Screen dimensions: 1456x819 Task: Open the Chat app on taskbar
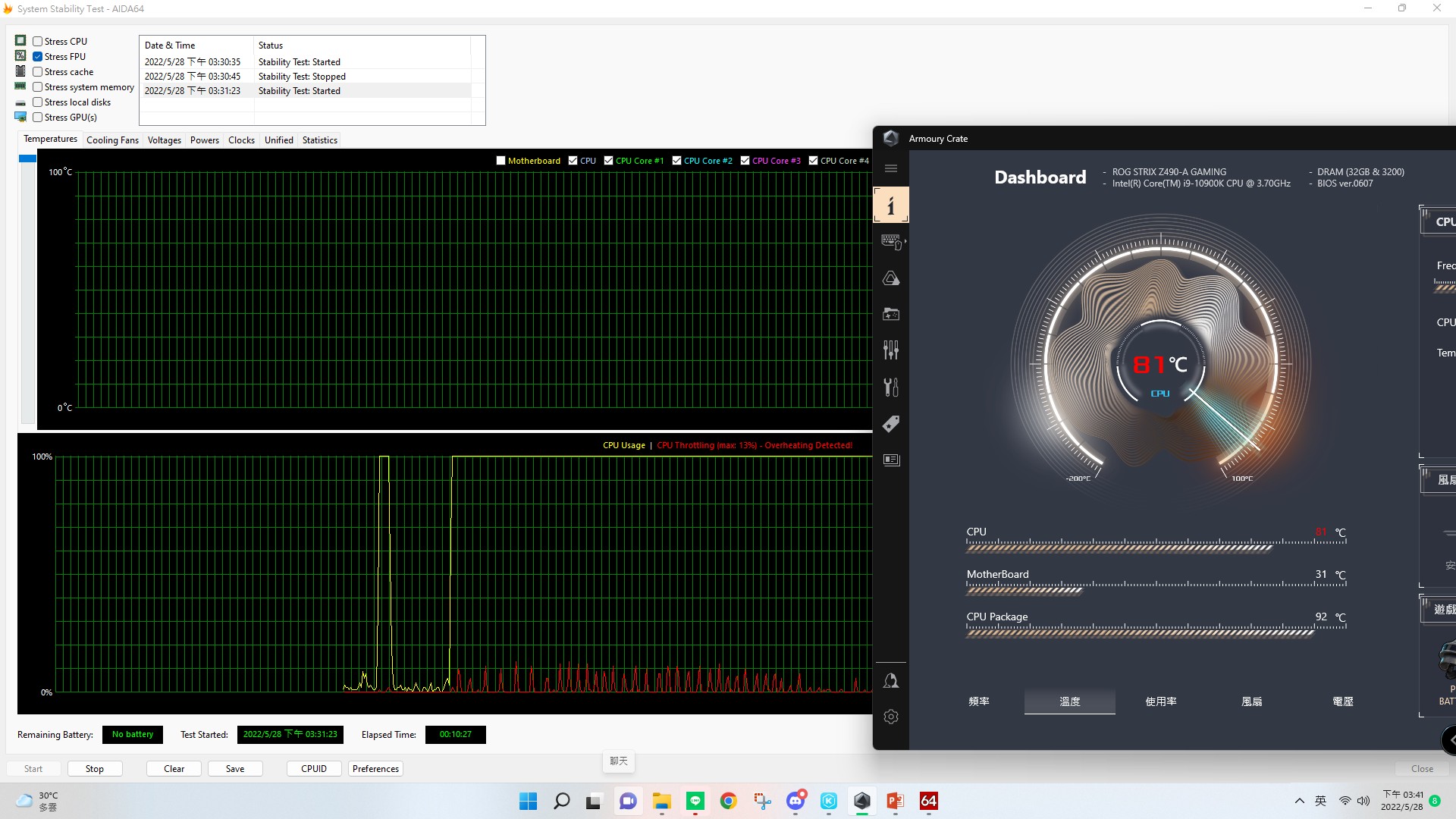click(628, 801)
